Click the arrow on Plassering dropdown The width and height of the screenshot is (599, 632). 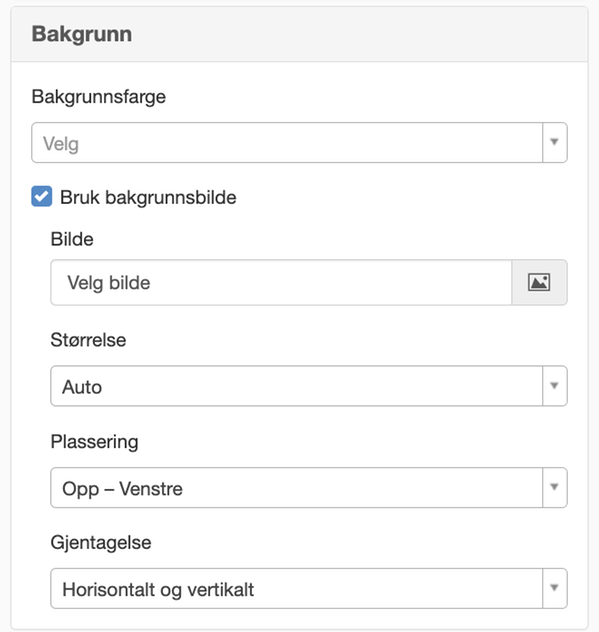tap(555, 488)
